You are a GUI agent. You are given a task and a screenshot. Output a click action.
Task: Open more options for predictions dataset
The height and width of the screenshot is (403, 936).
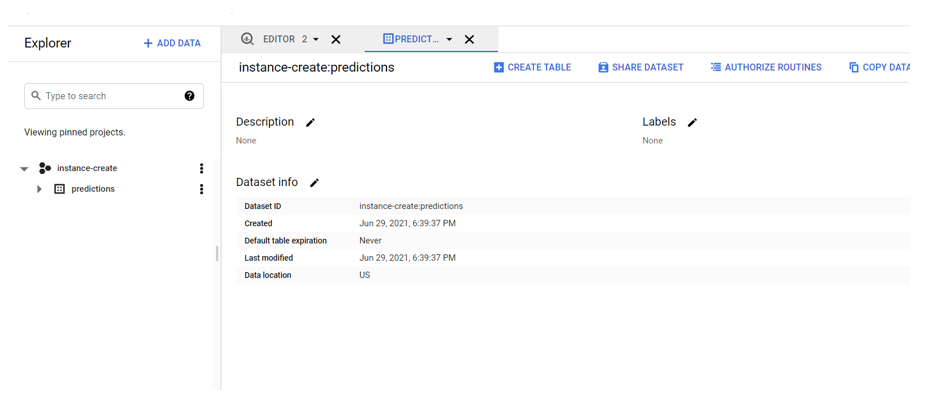coord(201,189)
